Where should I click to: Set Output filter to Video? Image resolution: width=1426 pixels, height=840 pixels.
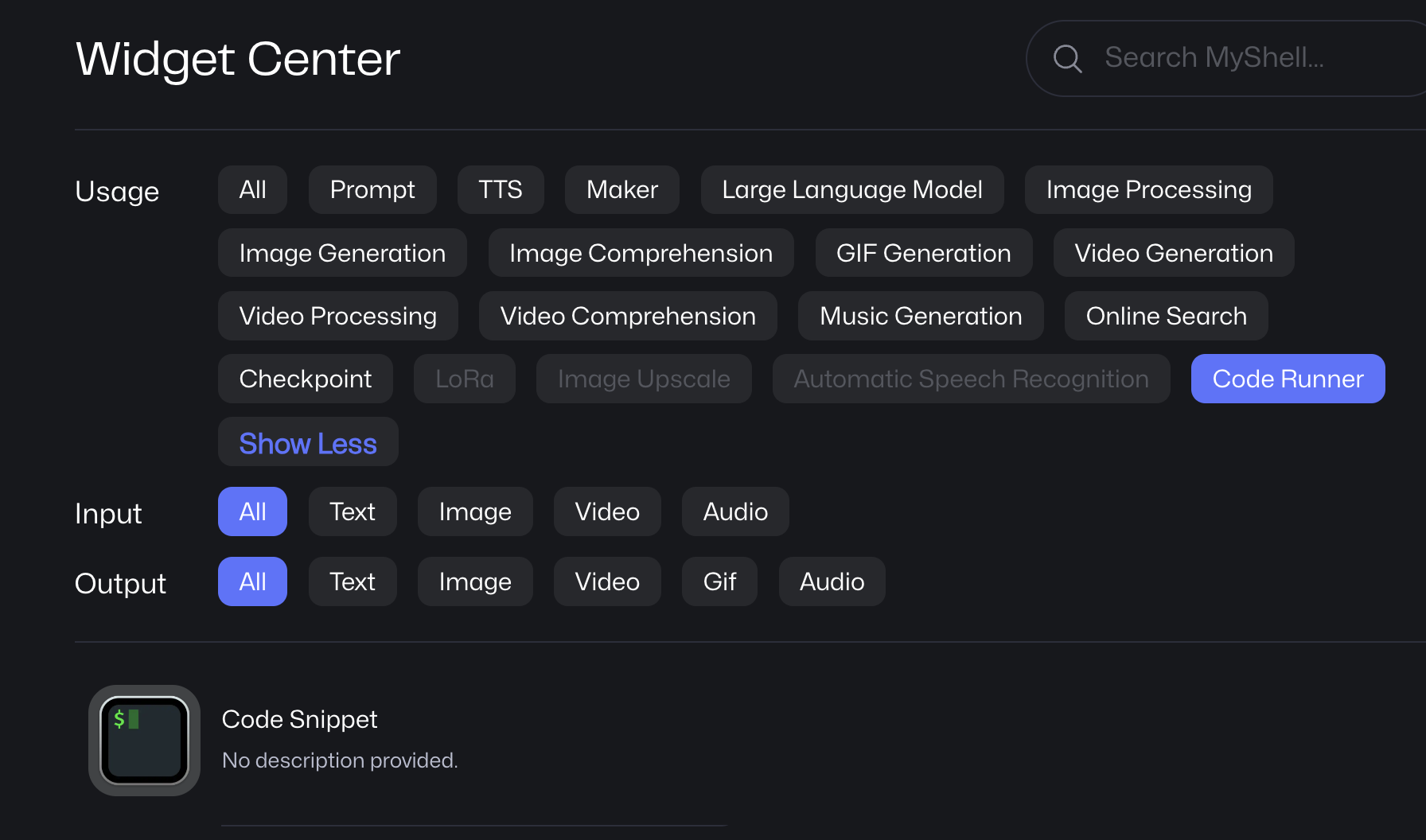coord(606,581)
